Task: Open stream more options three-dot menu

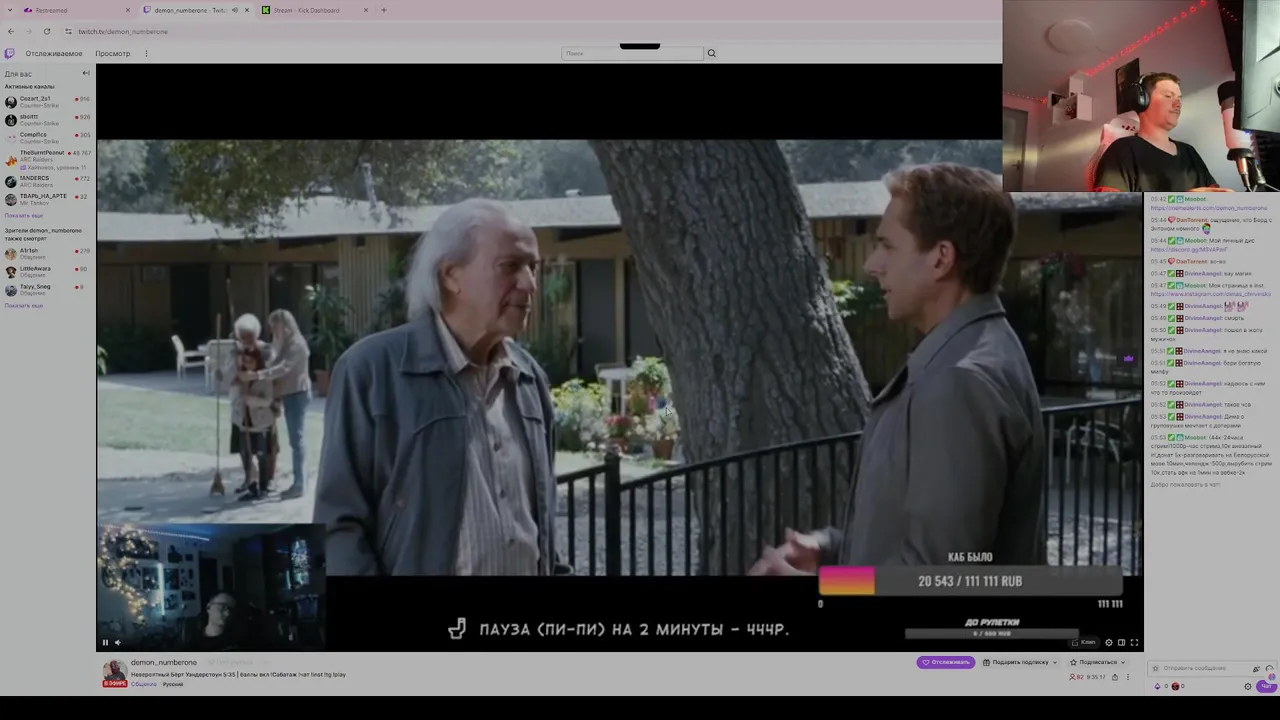Action: 1127,677
